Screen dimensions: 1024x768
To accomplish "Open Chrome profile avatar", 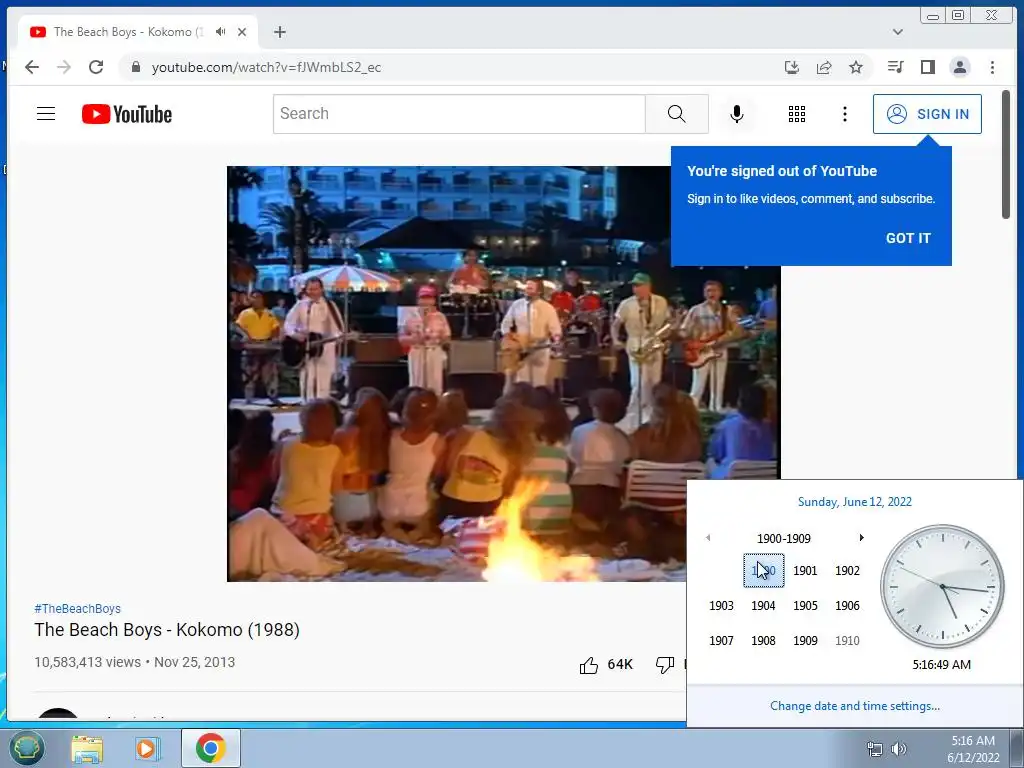I will 960,67.
